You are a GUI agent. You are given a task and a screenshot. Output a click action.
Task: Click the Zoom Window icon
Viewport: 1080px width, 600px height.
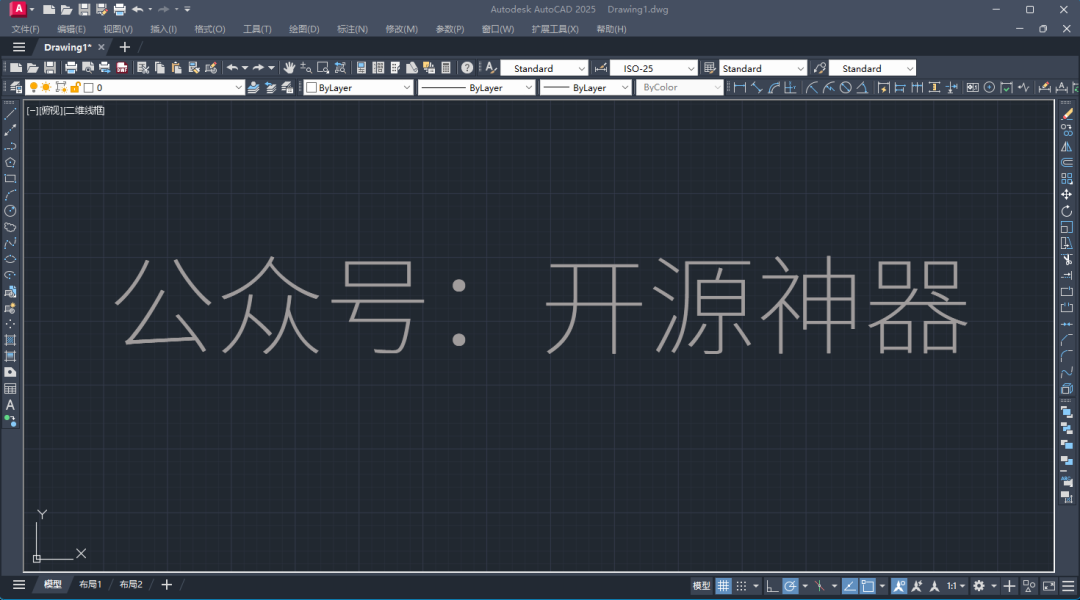(323, 68)
